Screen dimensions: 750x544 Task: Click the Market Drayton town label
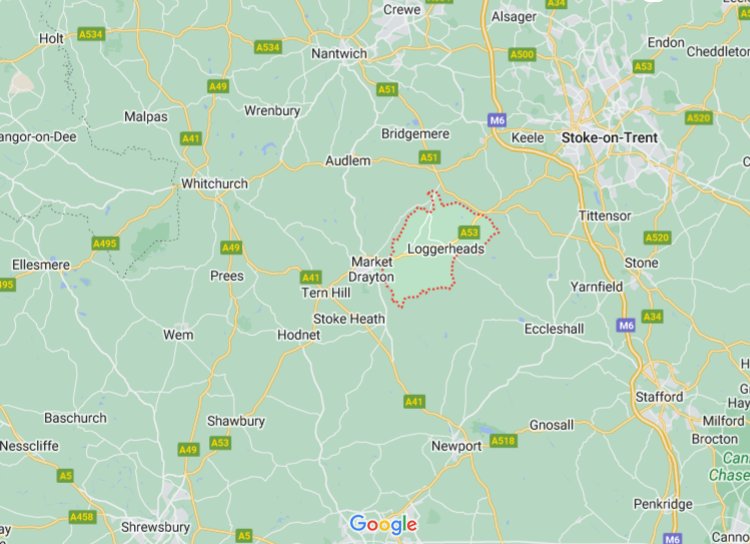372,269
